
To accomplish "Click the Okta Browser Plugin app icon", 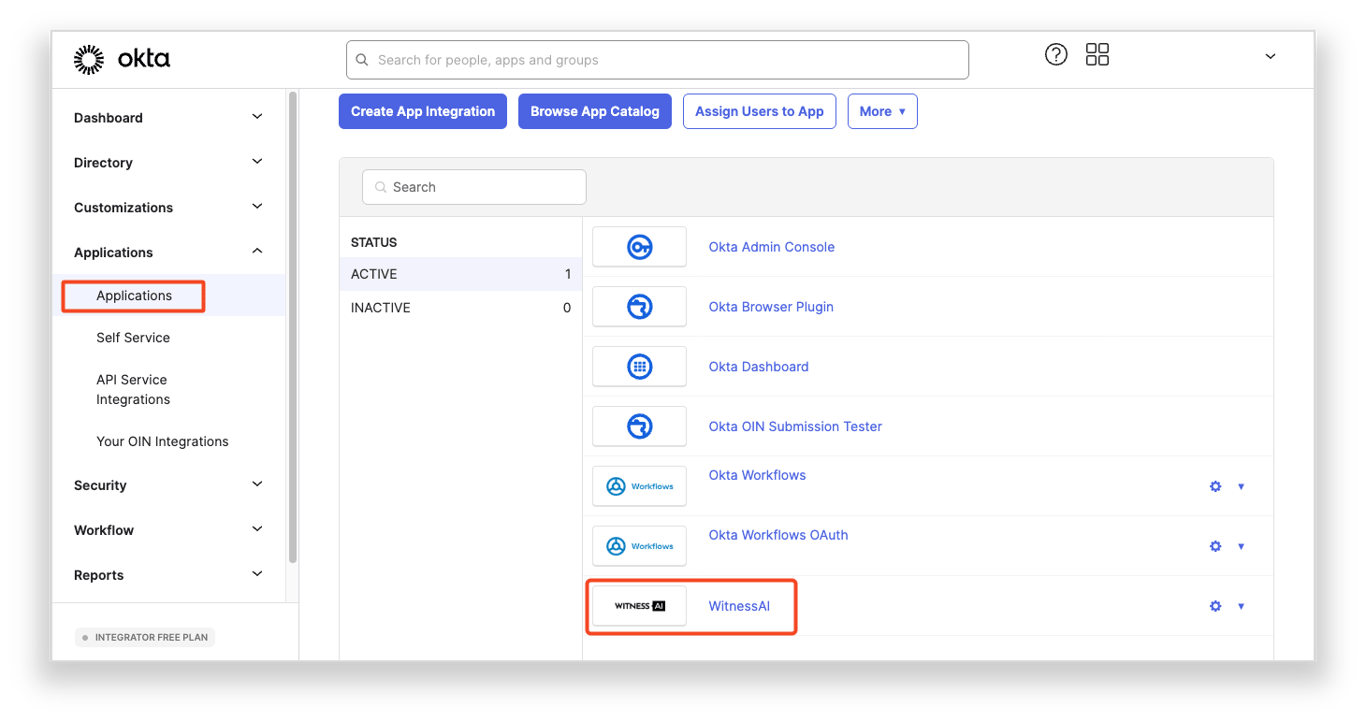I will coord(639,307).
